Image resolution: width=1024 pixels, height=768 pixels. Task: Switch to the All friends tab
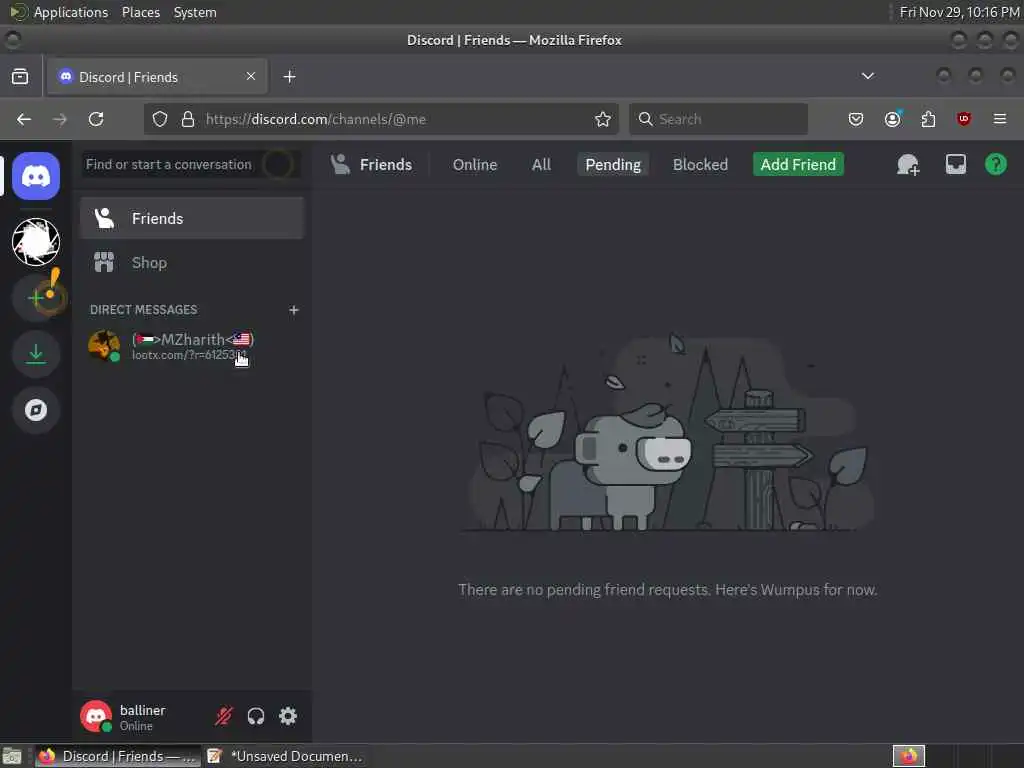pos(541,165)
